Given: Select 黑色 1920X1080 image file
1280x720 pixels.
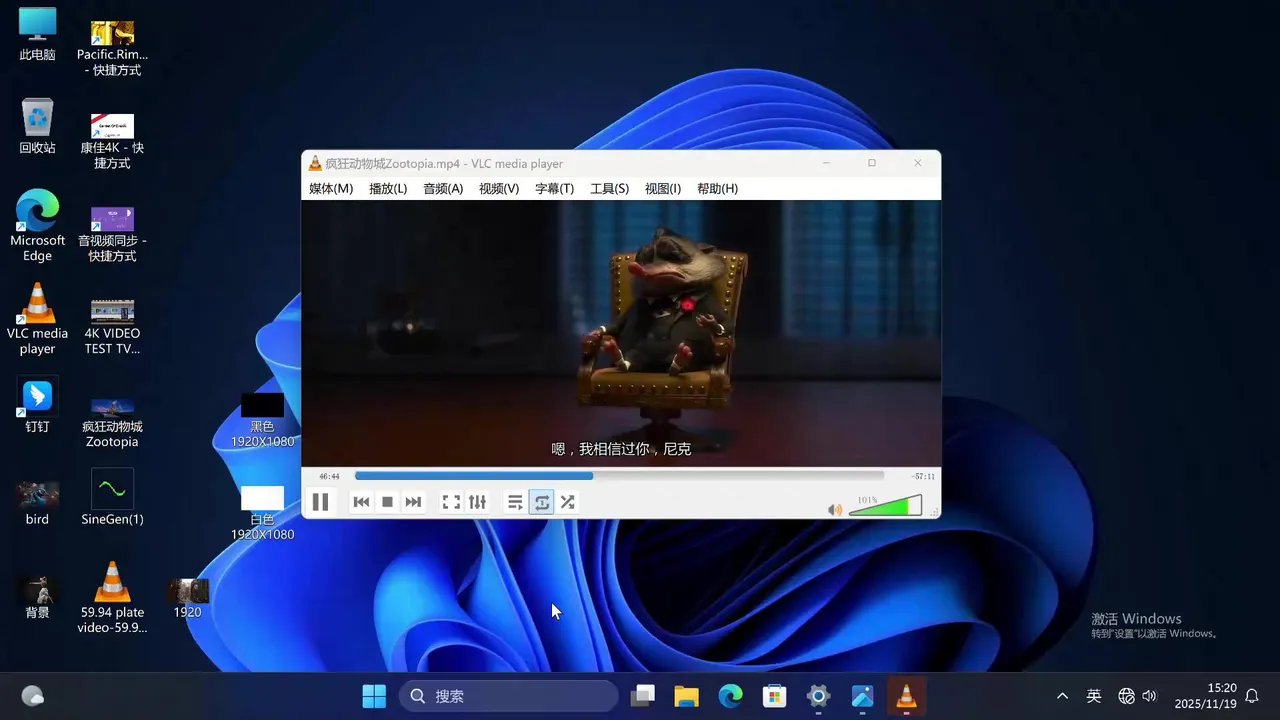Looking at the screenshot, I should coord(262,420).
